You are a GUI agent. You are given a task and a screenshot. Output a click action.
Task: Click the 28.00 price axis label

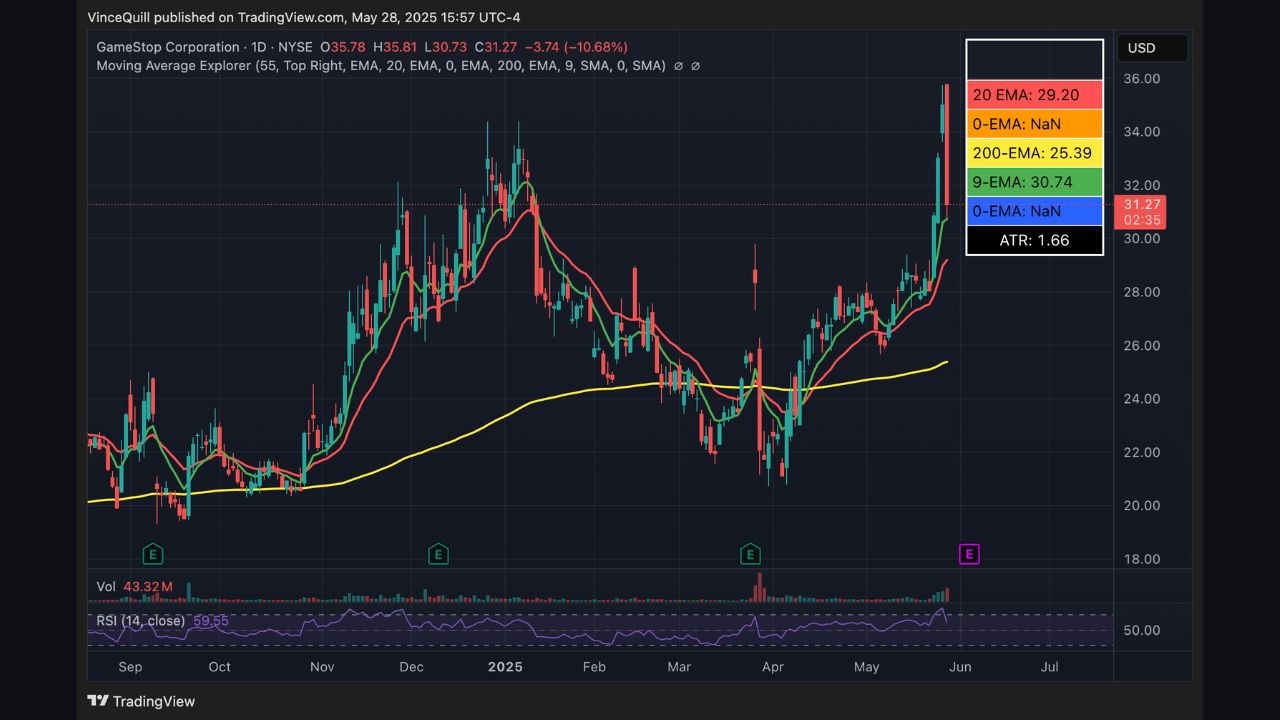[1141, 292]
